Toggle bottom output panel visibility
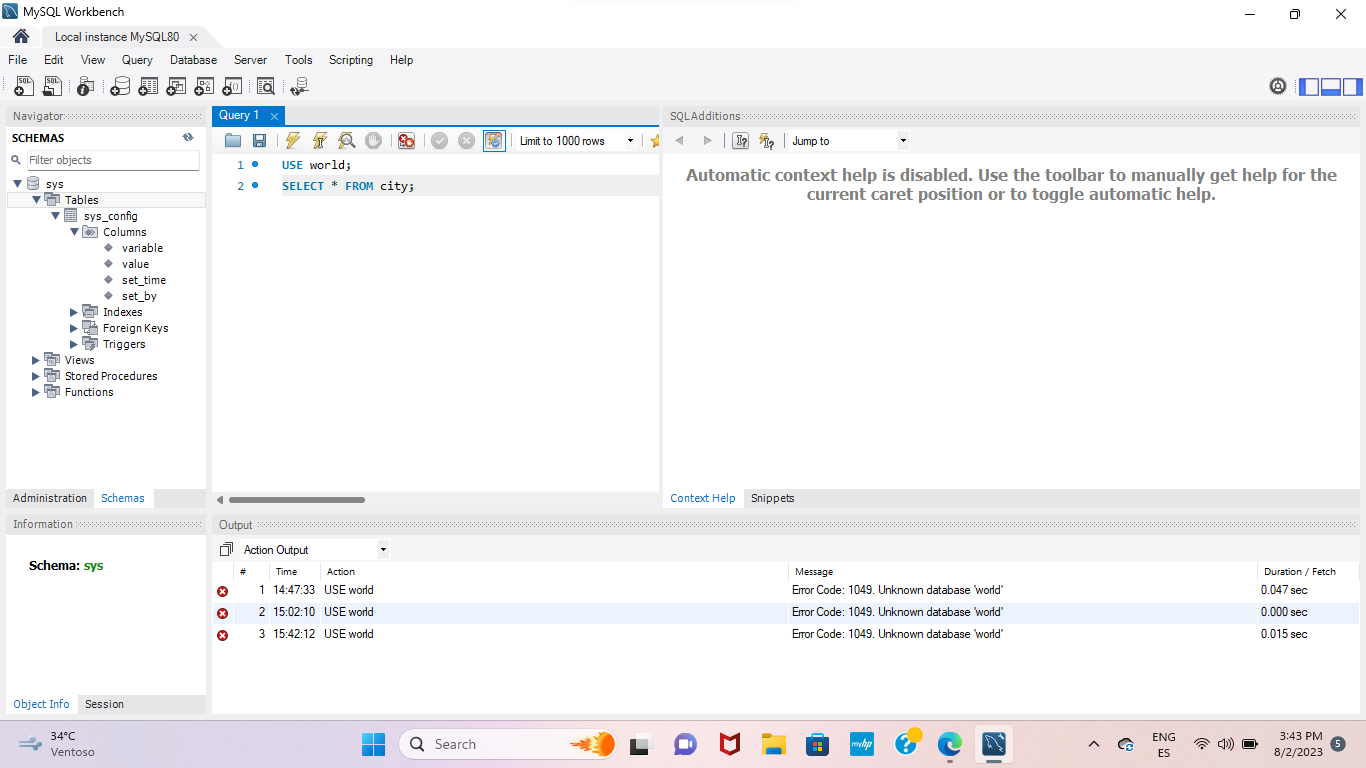Viewport: 1366px width, 768px height. click(x=1331, y=87)
